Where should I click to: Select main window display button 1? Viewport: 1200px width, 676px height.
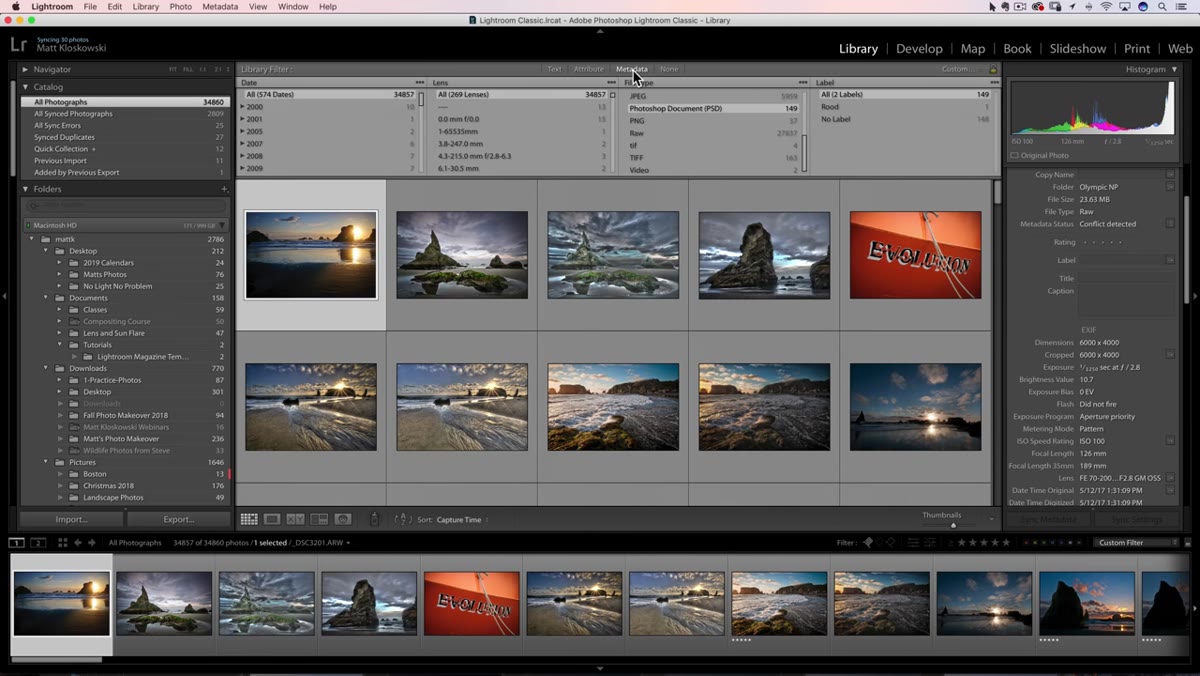coord(17,543)
